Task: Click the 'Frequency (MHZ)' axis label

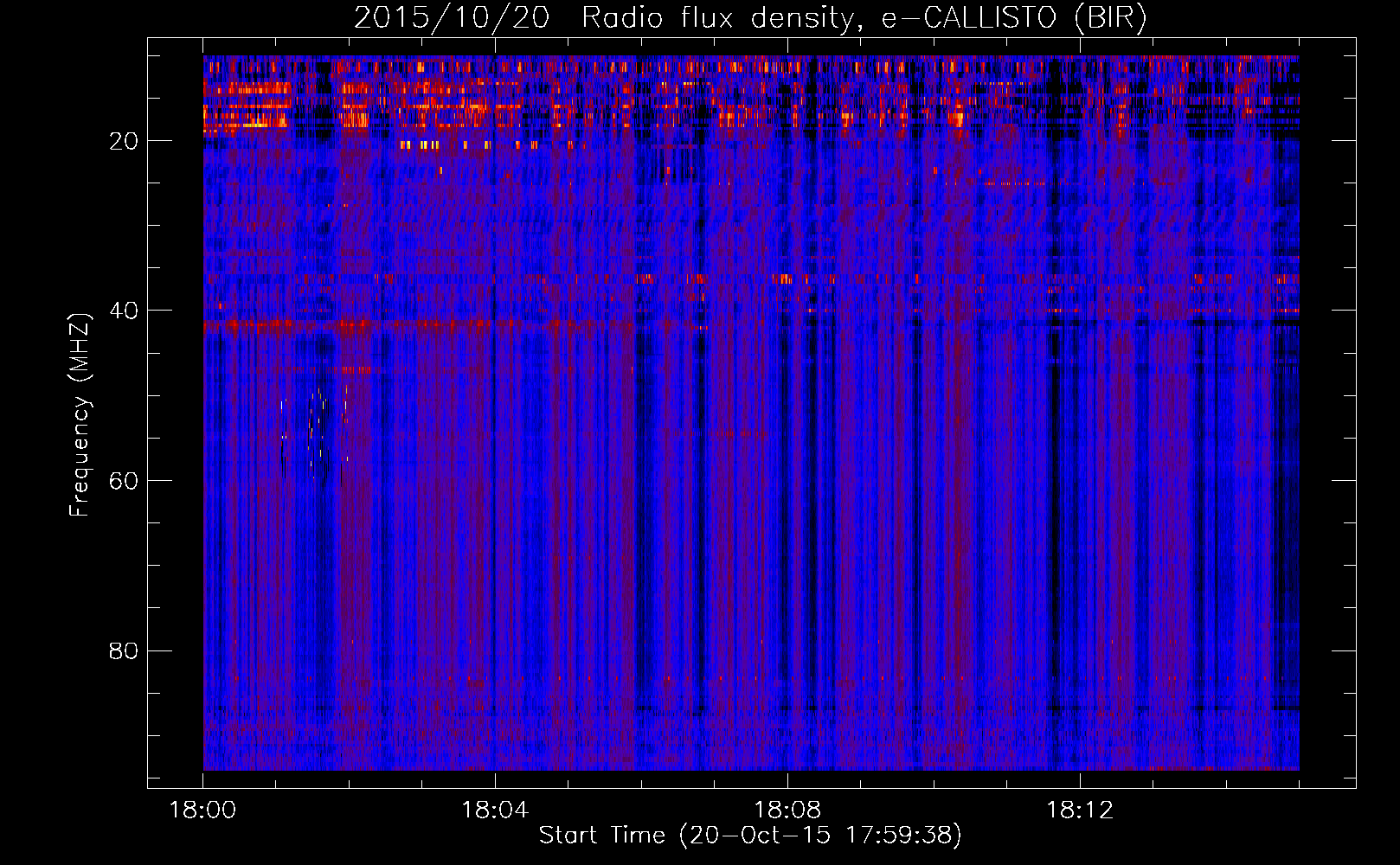Action: pyautogui.click(x=80, y=415)
